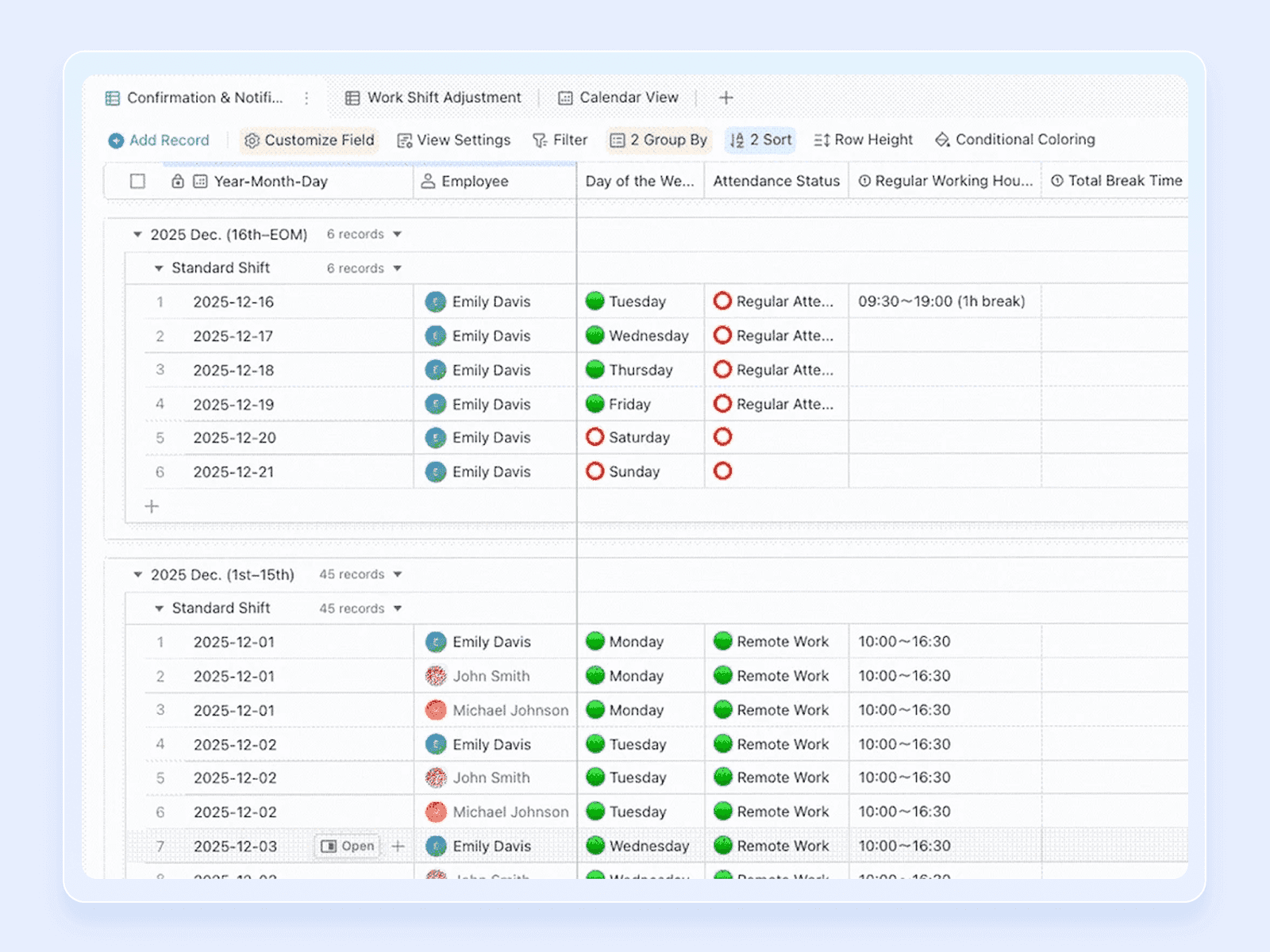1270x952 pixels.
Task: Collapse the Standard Shift group
Action: click(x=159, y=267)
